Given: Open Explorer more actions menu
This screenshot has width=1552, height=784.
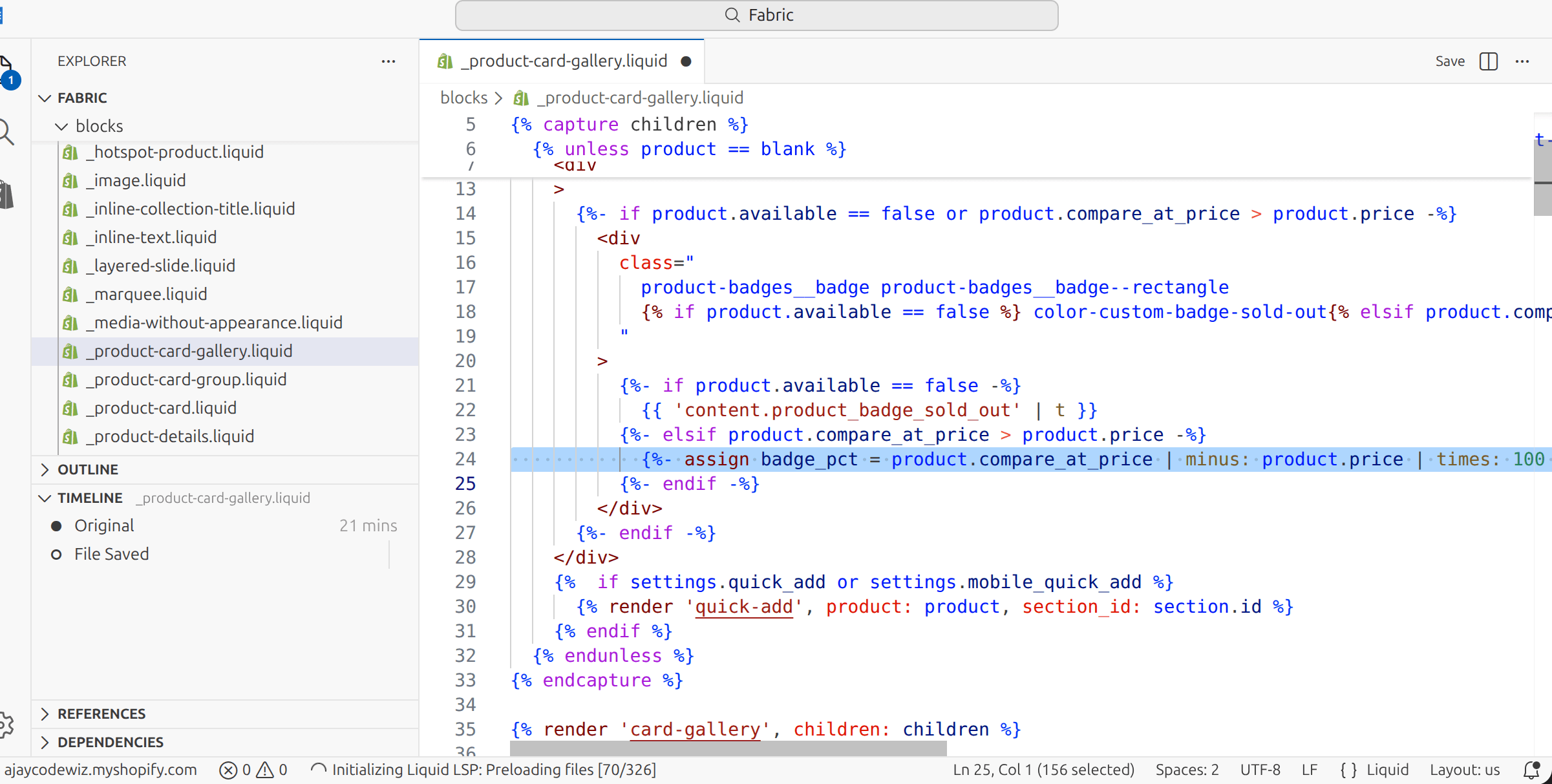Looking at the screenshot, I should click(x=388, y=61).
